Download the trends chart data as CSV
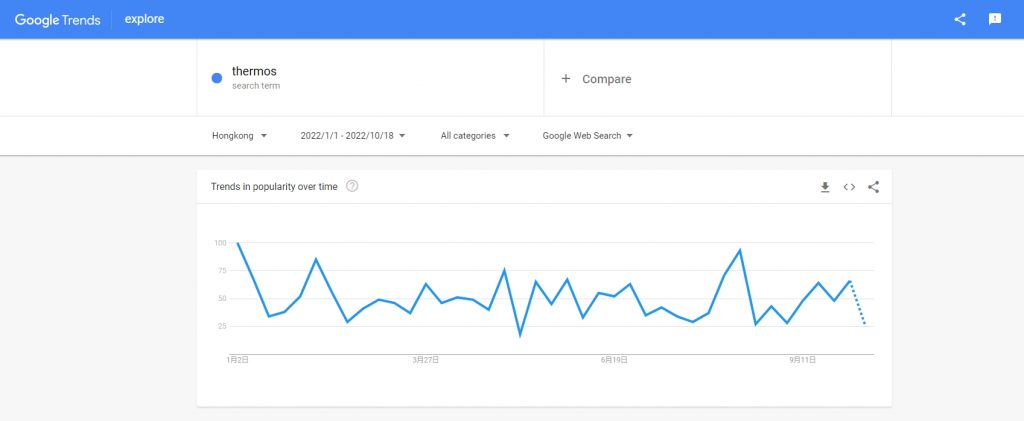 click(825, 187)
